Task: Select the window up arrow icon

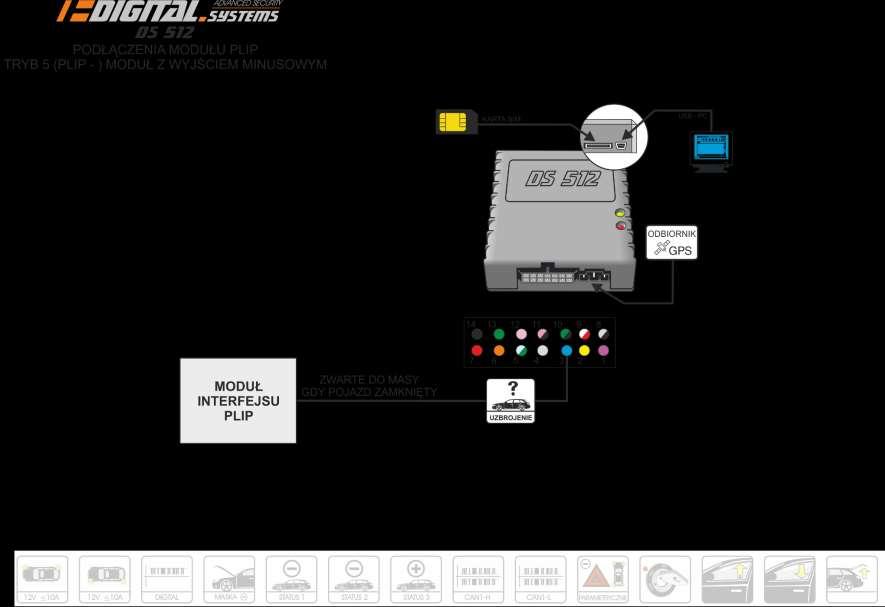Action: 728,579
